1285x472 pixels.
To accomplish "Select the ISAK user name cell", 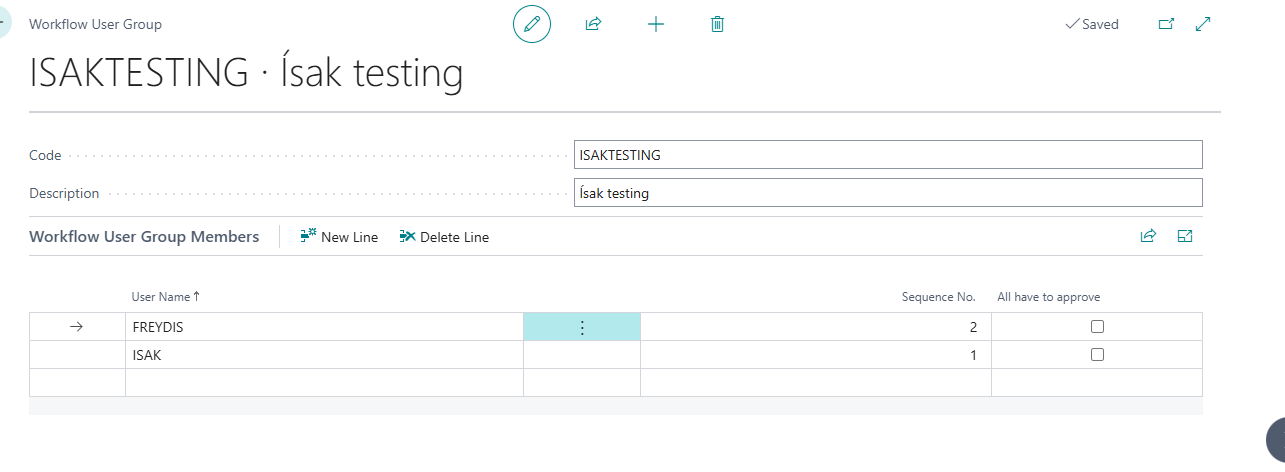I will click(324, 355).
